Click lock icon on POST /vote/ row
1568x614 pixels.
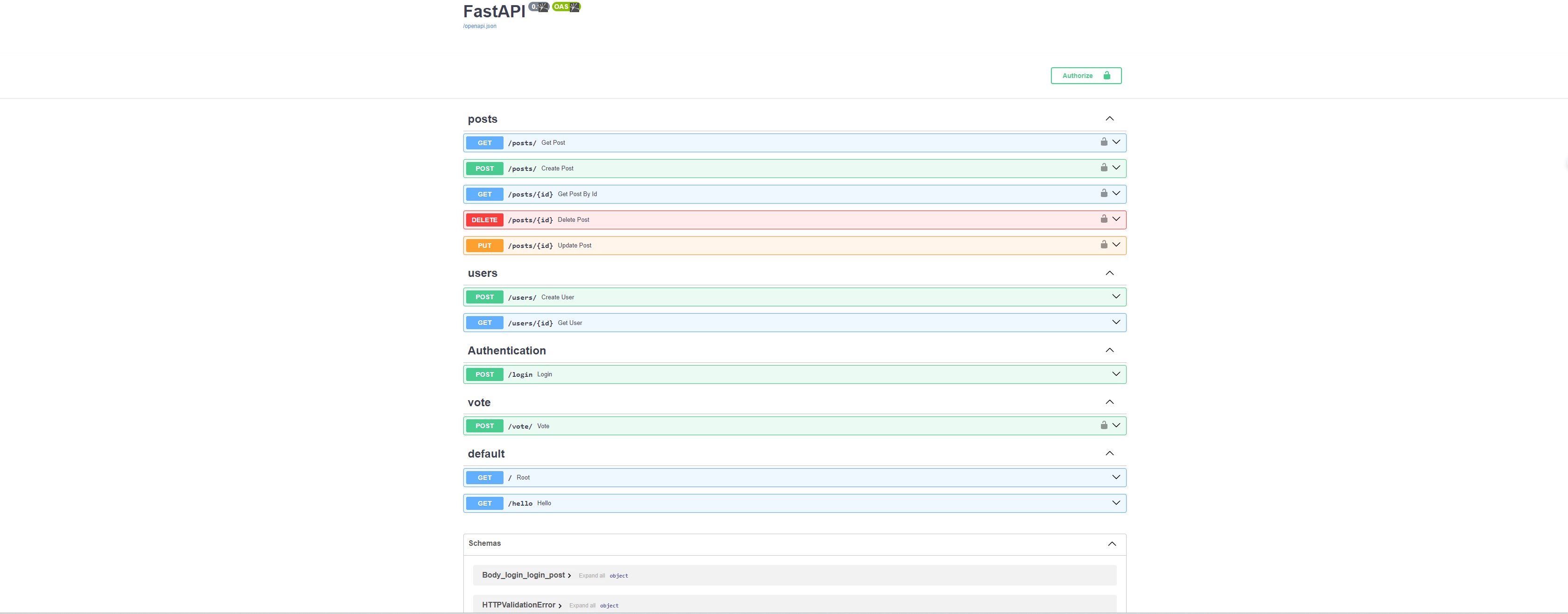pos(1104,425)
